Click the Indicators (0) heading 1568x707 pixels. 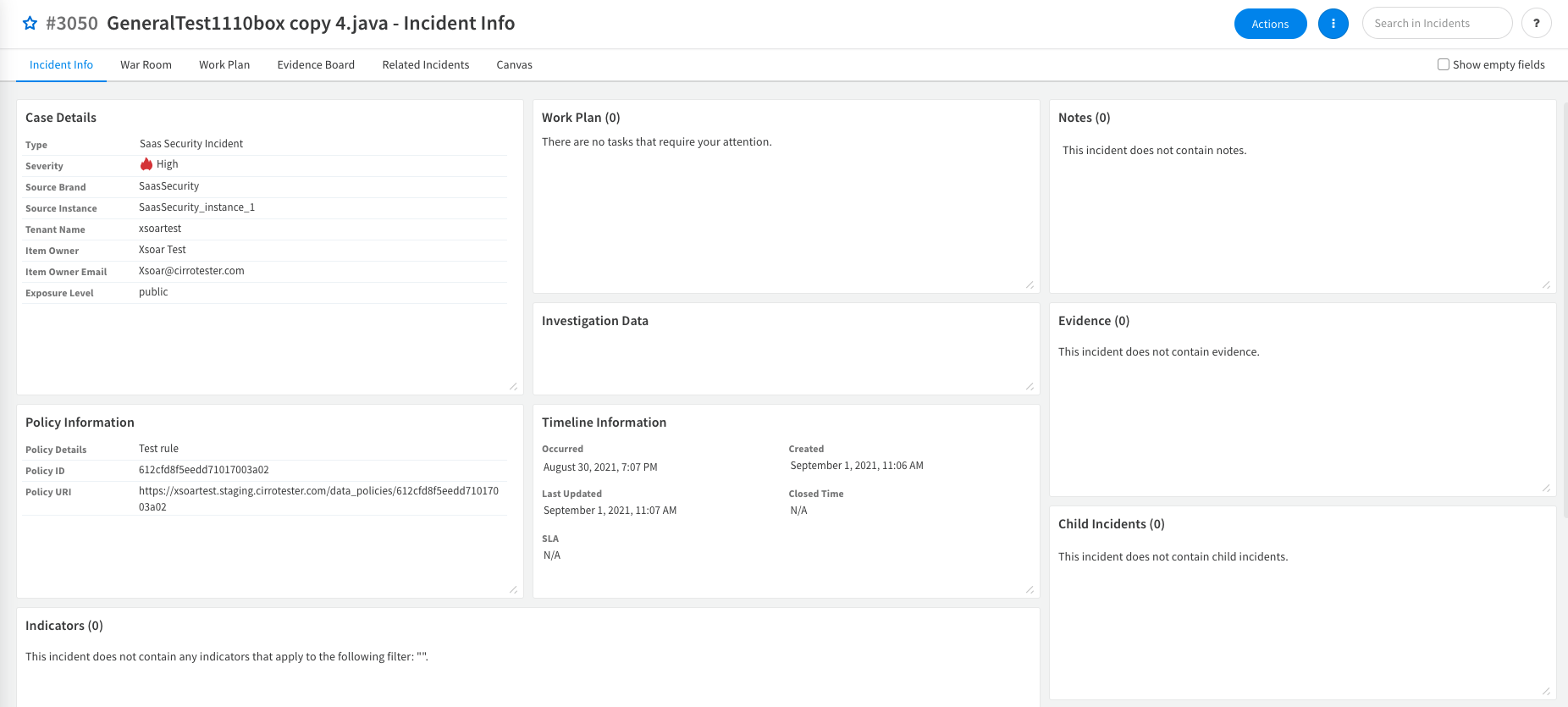(64, 626)
